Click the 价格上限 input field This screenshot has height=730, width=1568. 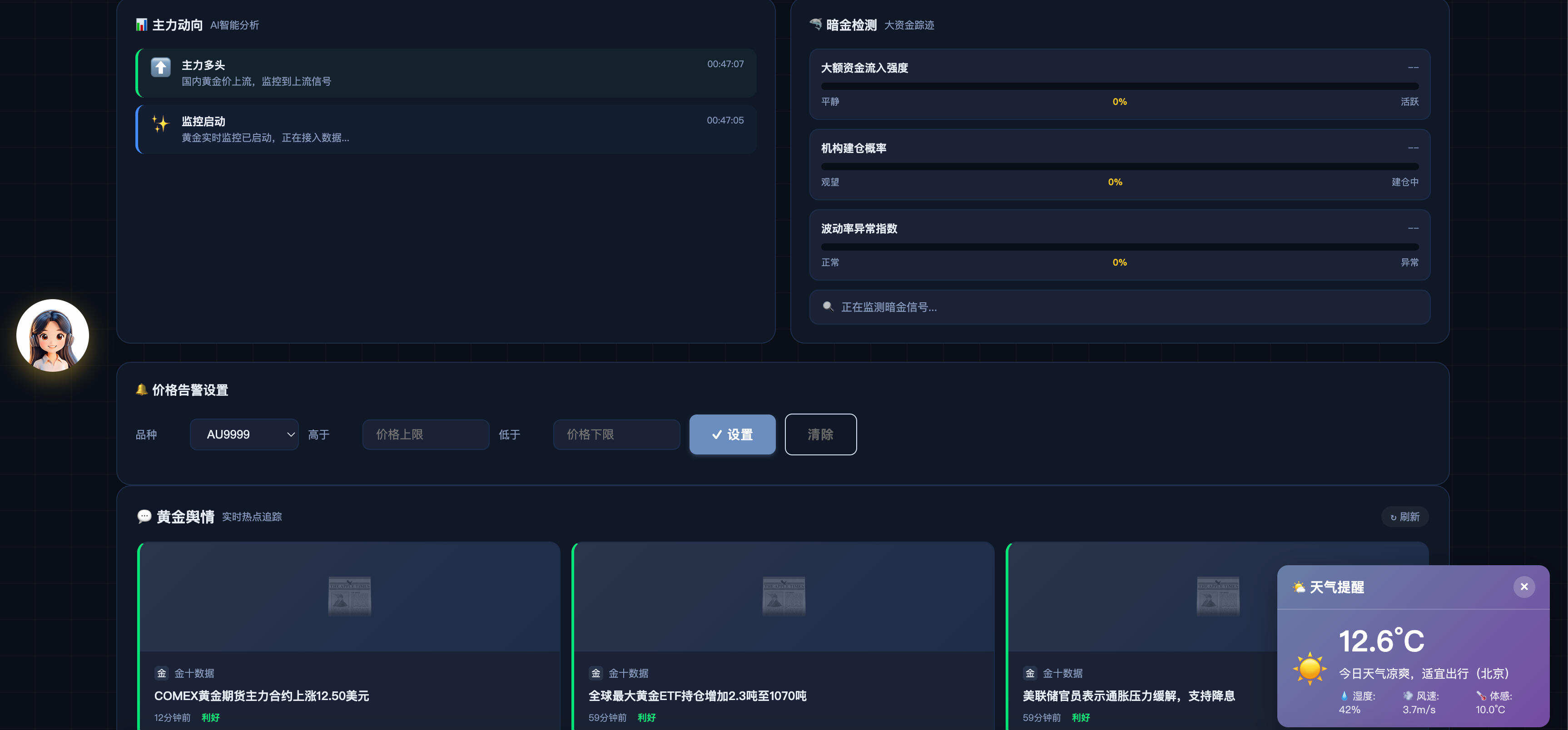tap(426, 434)
